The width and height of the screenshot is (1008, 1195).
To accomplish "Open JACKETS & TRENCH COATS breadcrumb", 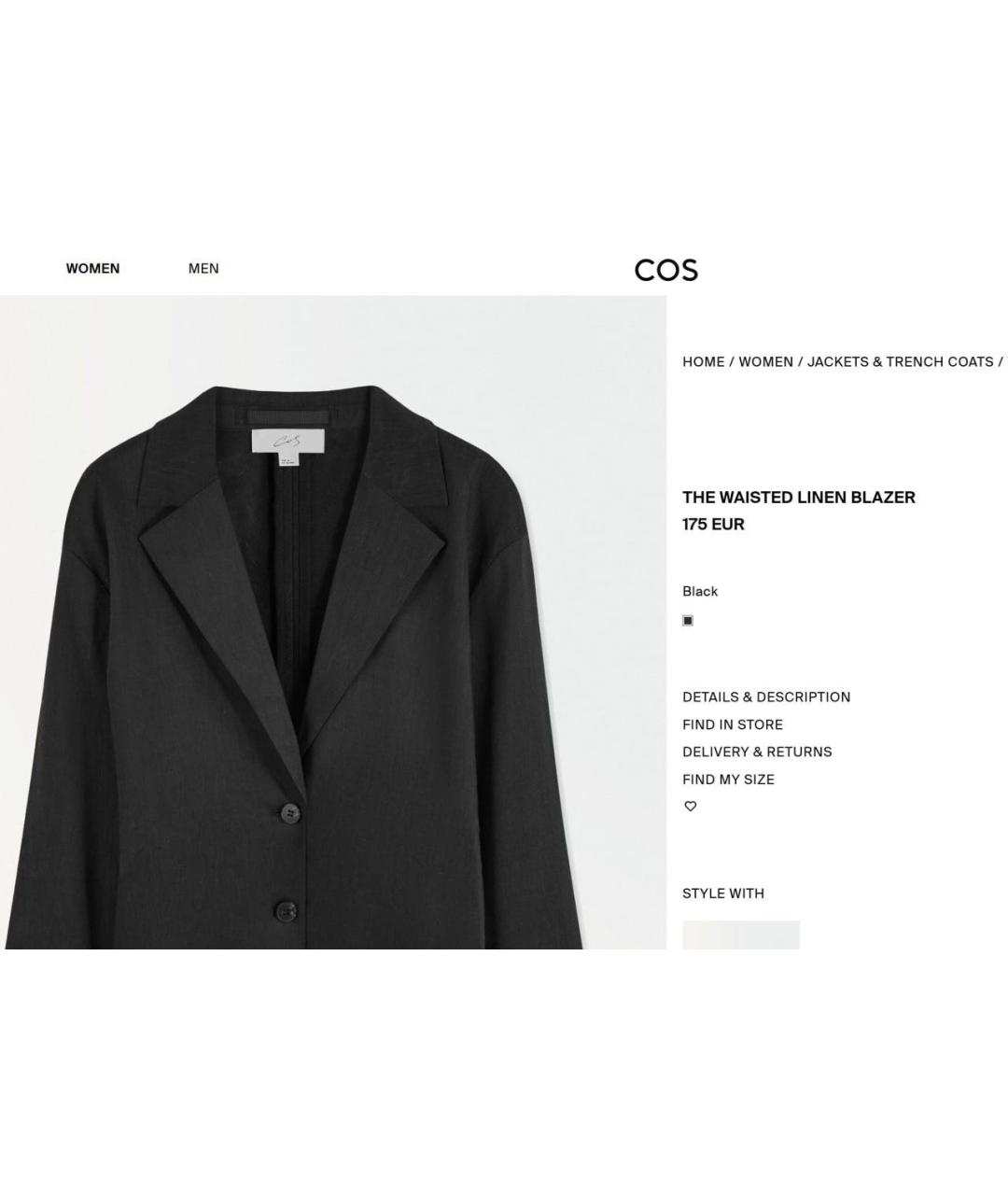I will 901,362.
